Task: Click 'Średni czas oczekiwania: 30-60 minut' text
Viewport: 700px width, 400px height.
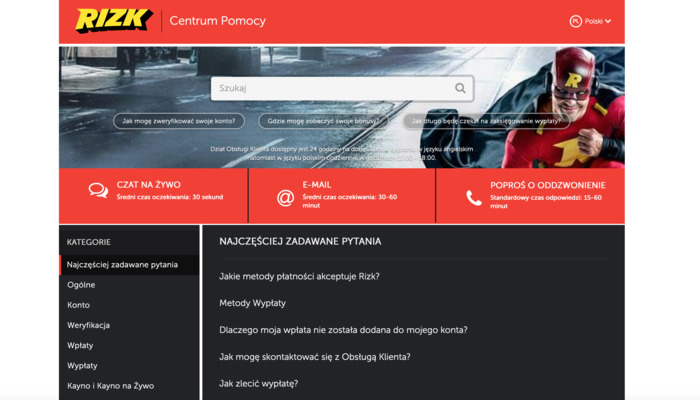Action: click(x=350, y=201)
